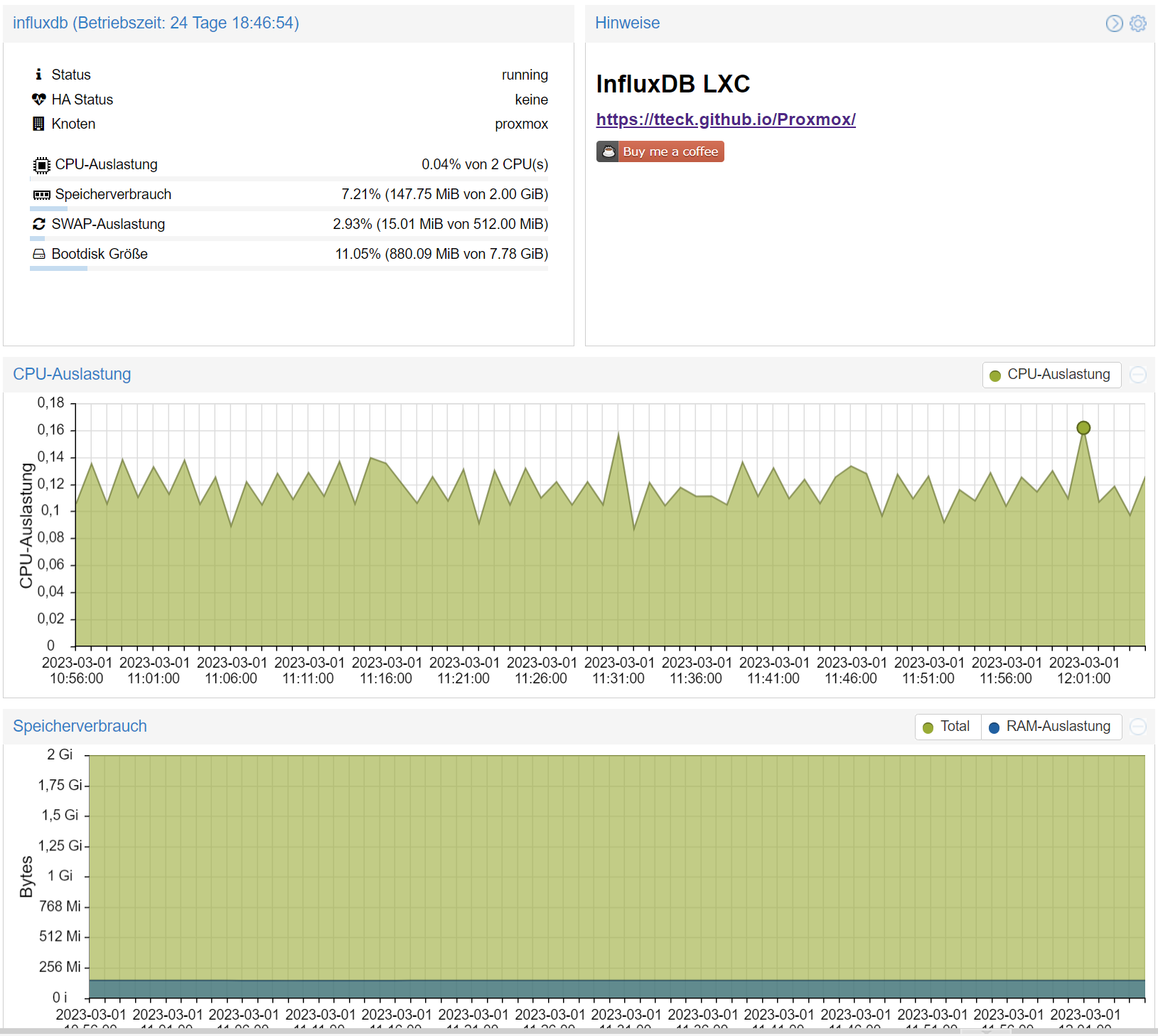
Task: Toggle Total legend series in memory chart
Action: (948, 727)
